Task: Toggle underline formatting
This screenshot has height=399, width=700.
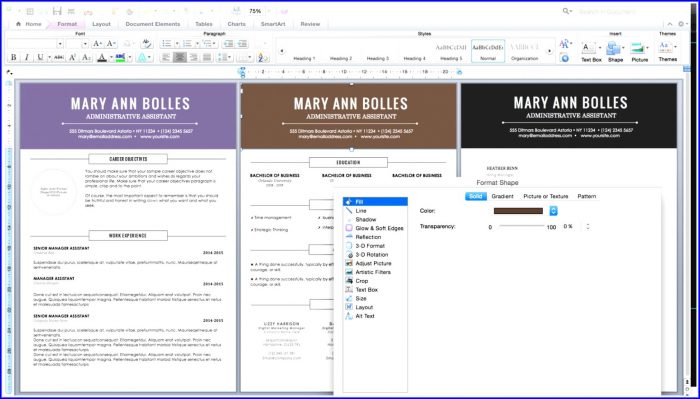Action: 40,57
